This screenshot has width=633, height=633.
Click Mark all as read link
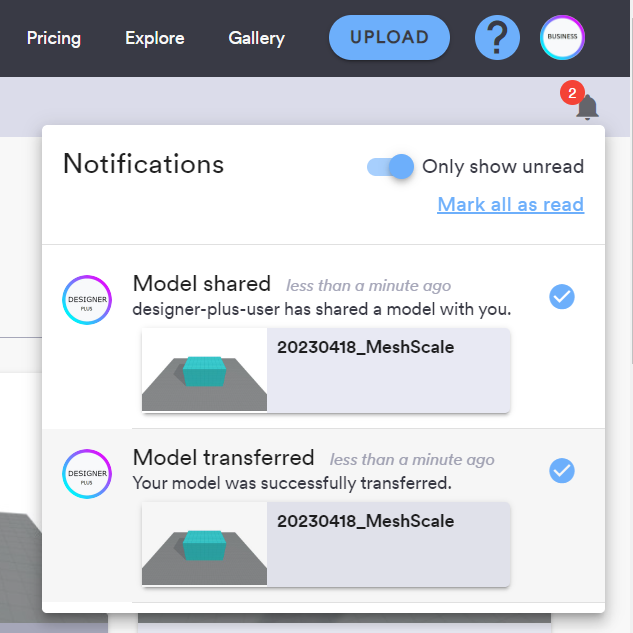click(x=510, y=204)
